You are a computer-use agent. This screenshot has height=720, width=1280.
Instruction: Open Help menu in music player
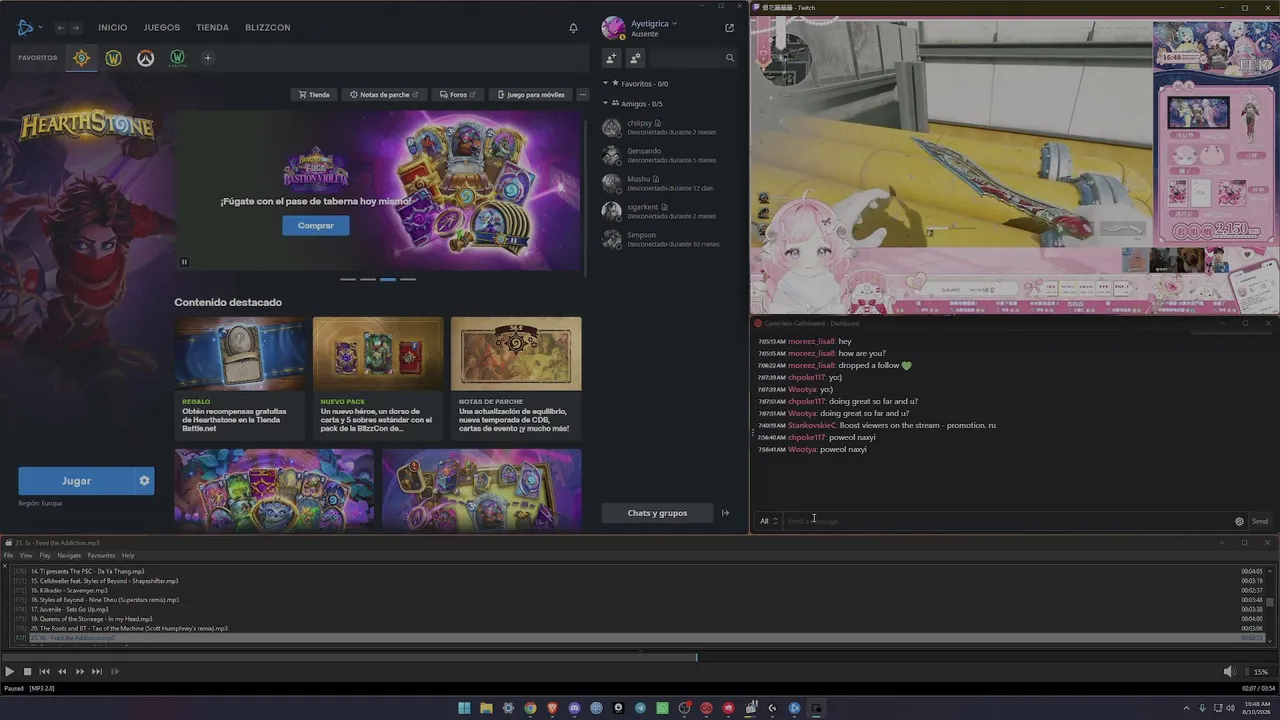click(128, 556)
